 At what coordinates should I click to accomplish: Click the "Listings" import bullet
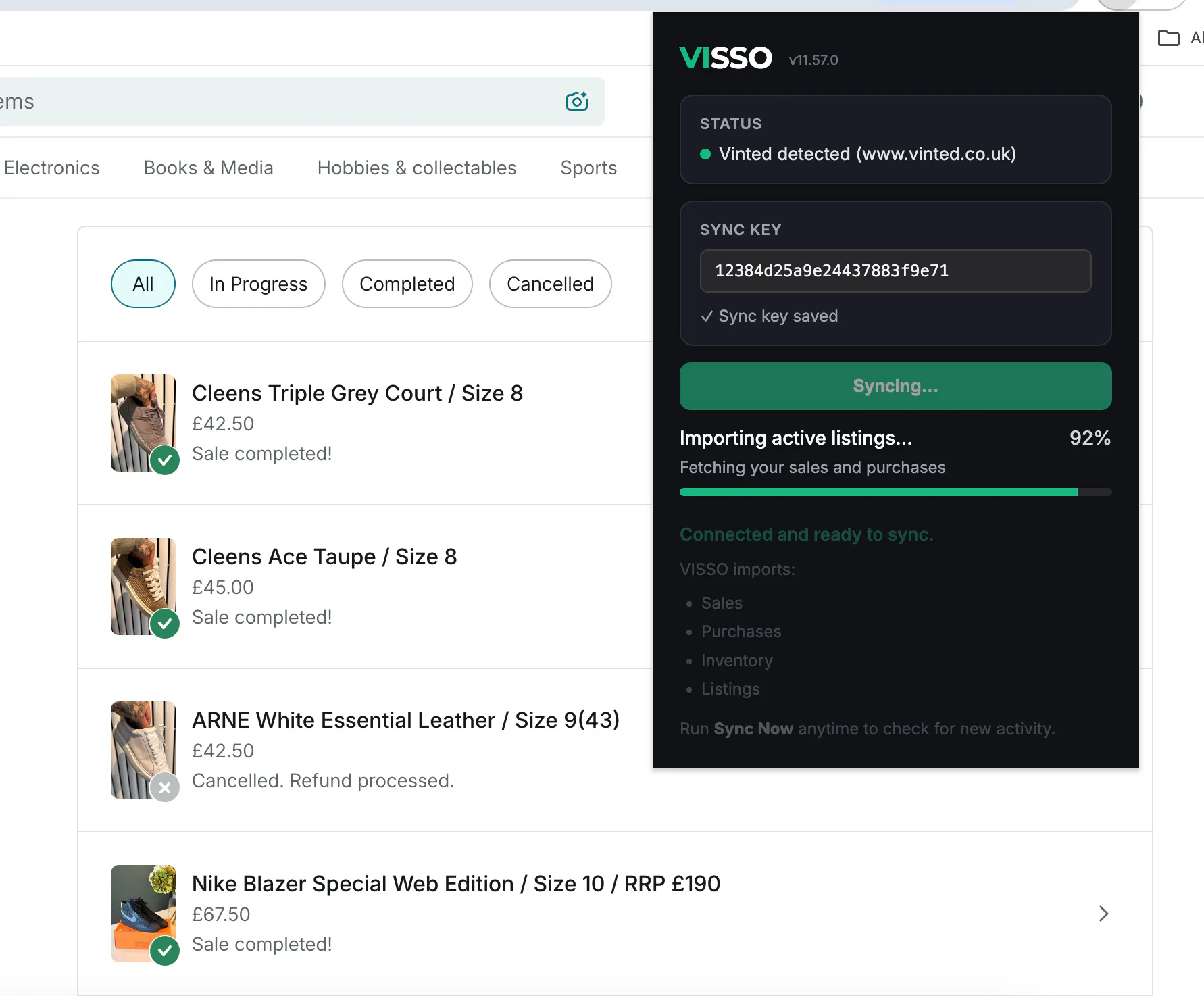click(730, 689)
